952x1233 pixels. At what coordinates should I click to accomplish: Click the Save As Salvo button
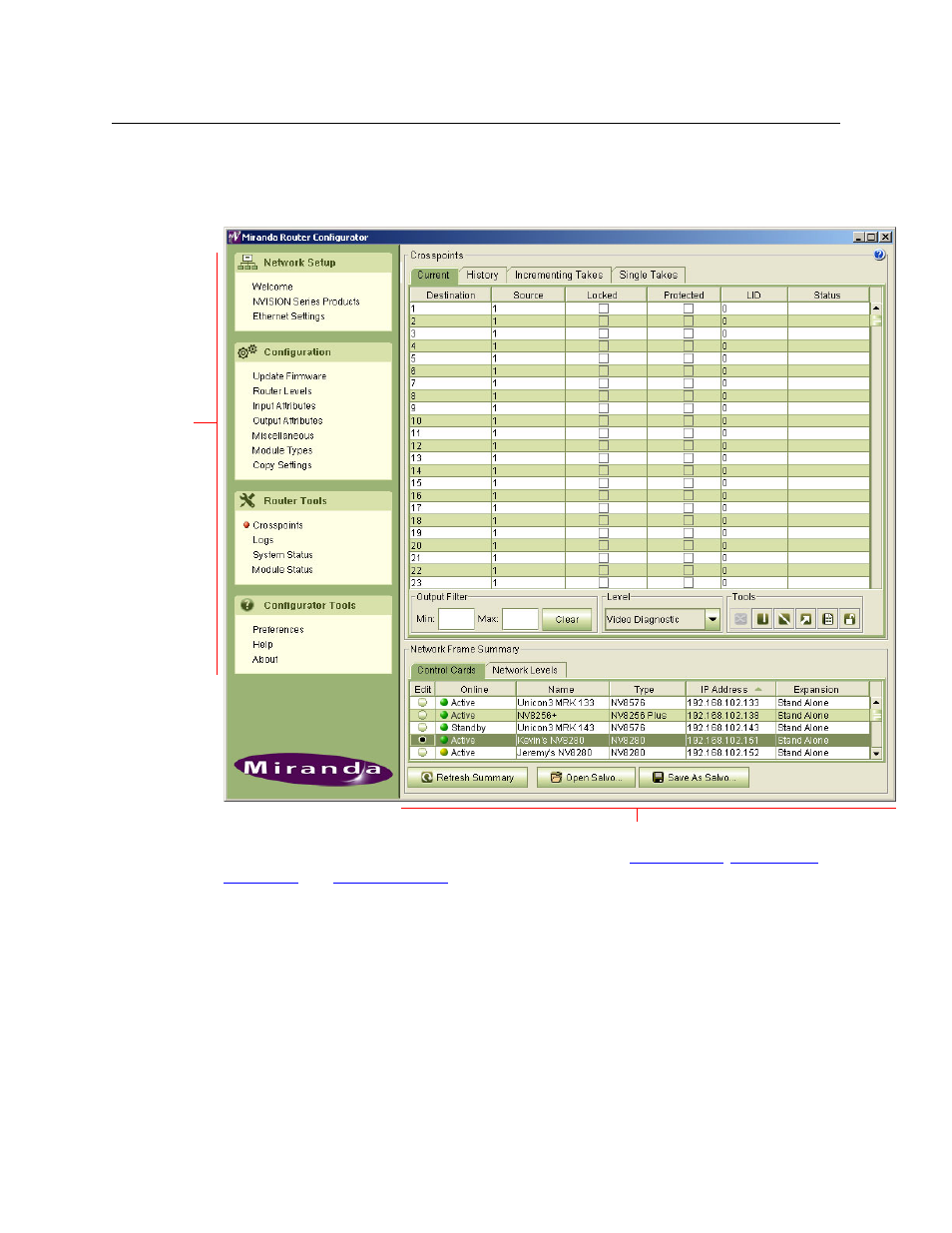tap(695, 778)
